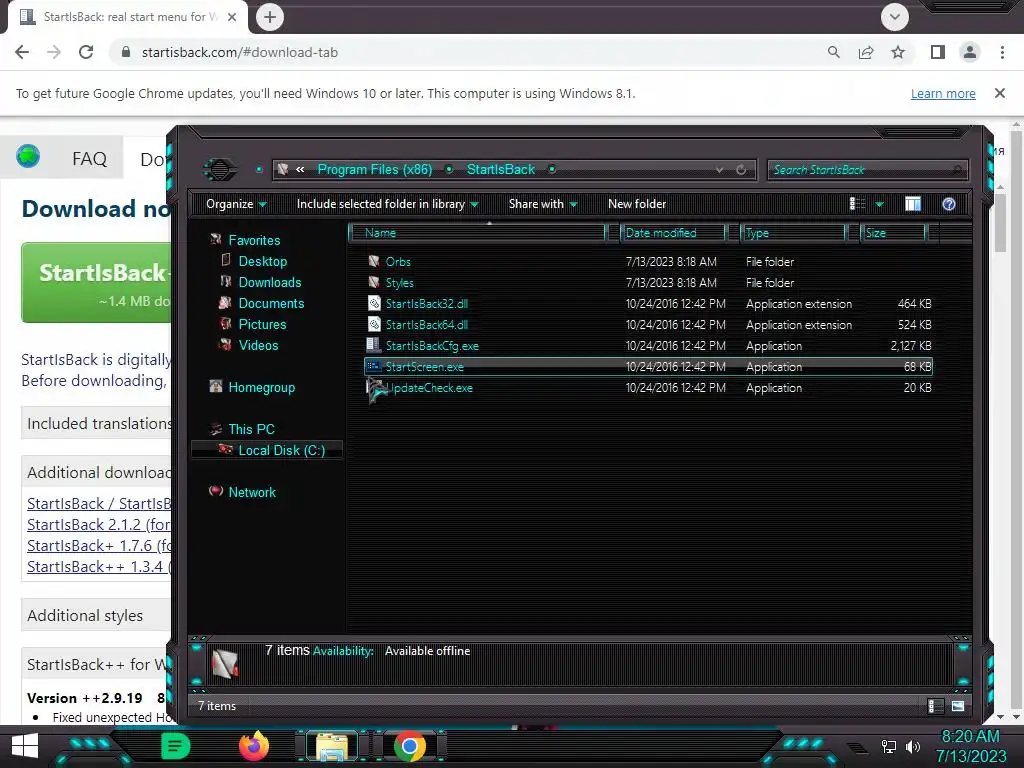
Task: Open address bar history dropdown arrow
Action: point(719,170)
